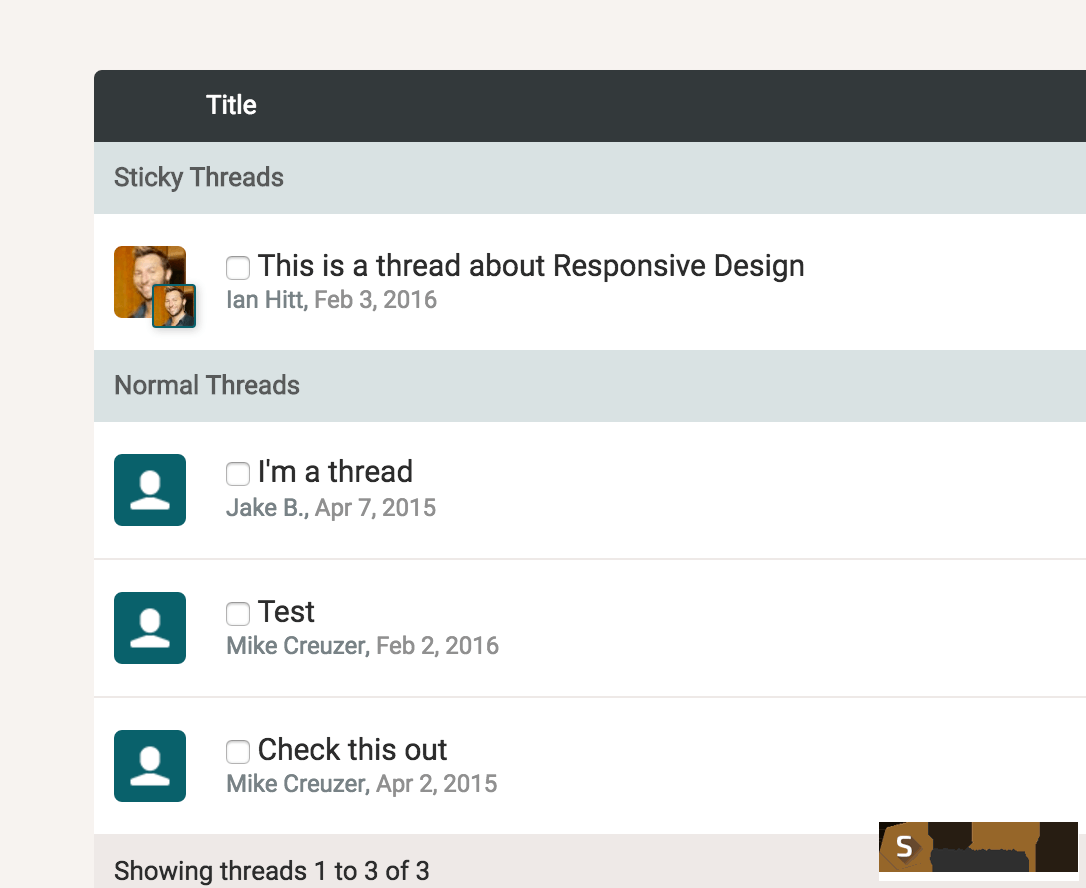Click the avatar icon beside "I'm a thread"
The image size is (1086, 888).
[150, 490]
